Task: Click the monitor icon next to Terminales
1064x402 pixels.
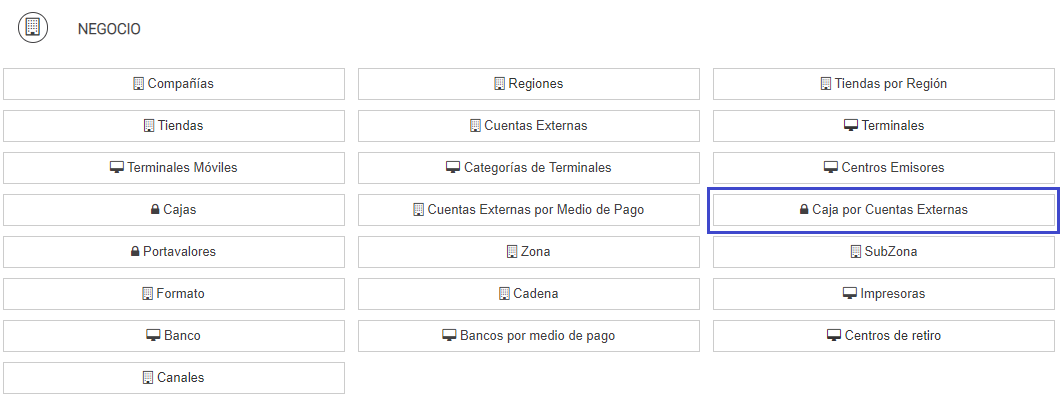Action: (851, 126)
